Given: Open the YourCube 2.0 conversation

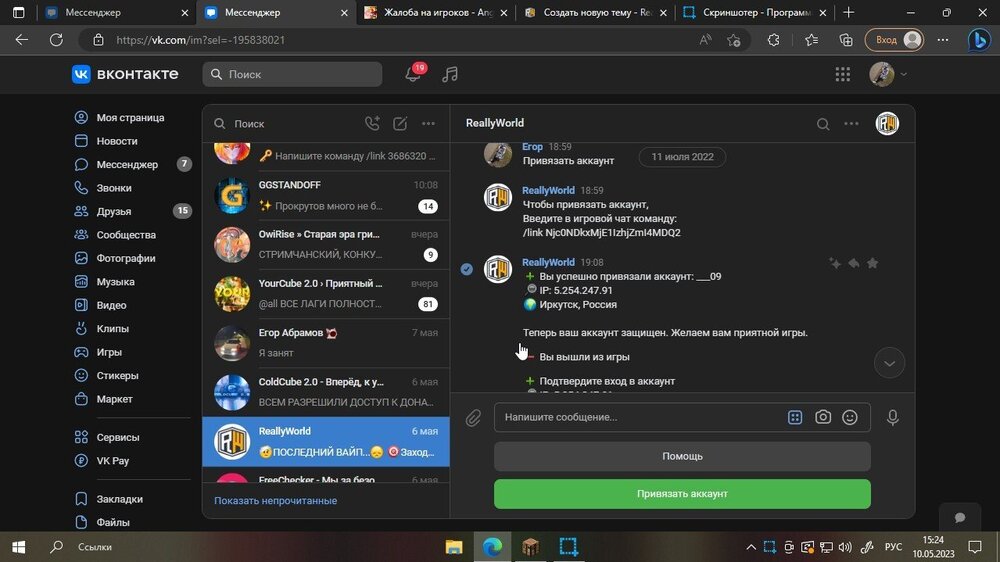Looking at the screenshot, I should tap(326, 293).
